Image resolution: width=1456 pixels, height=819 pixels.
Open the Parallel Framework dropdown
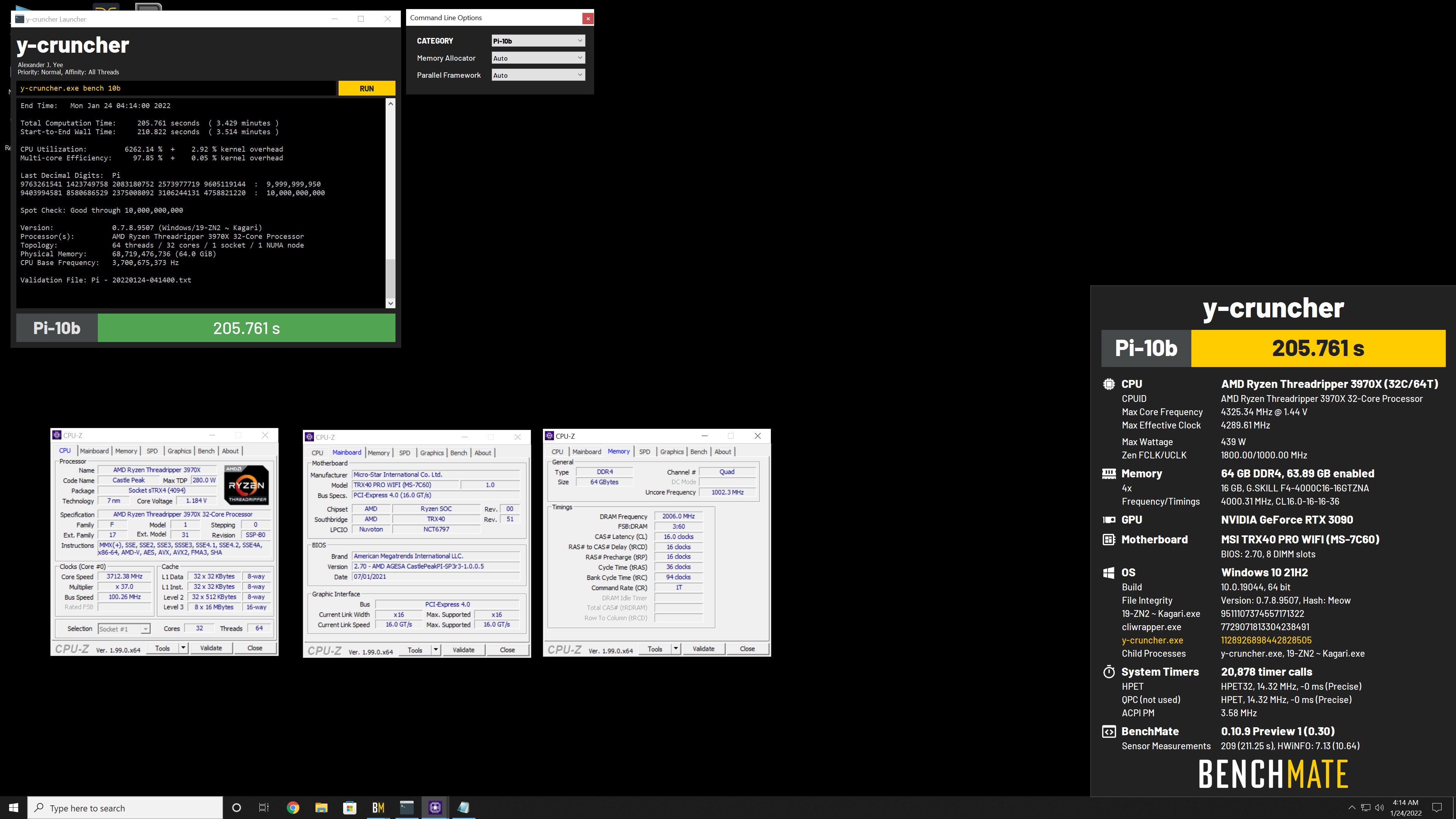click(x=538, y=75)
